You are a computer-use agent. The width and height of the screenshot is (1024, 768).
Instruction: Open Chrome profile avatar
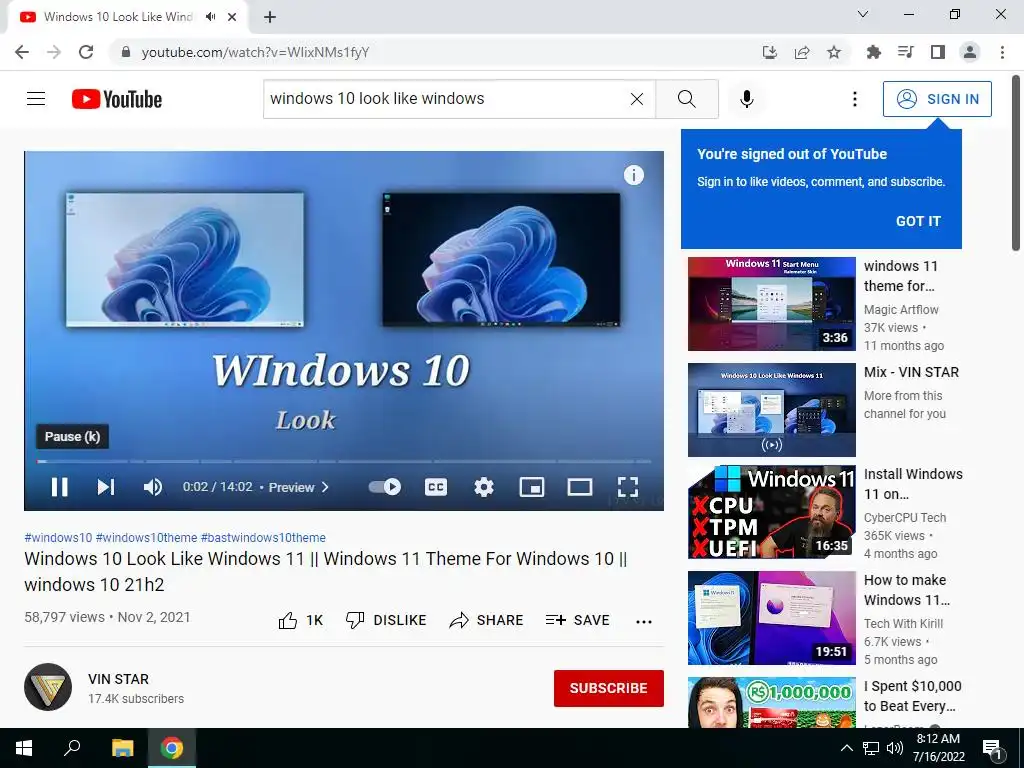coord(970,52)
